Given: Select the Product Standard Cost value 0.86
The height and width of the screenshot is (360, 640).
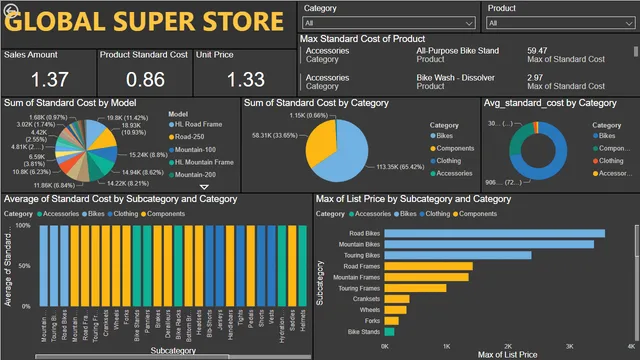Looking at the screenshot, I should (145, 79).
